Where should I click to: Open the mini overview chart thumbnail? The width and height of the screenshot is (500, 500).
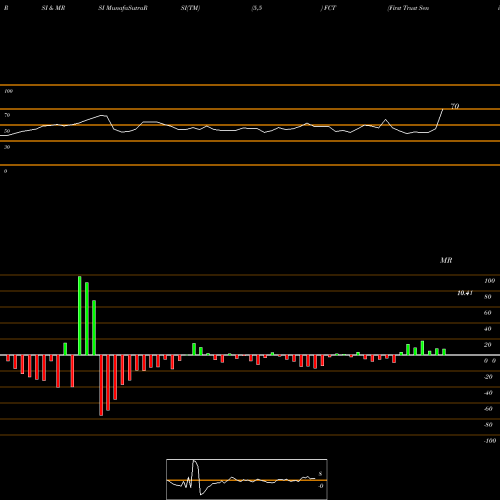pyautogui.click(x=247, y=479)
